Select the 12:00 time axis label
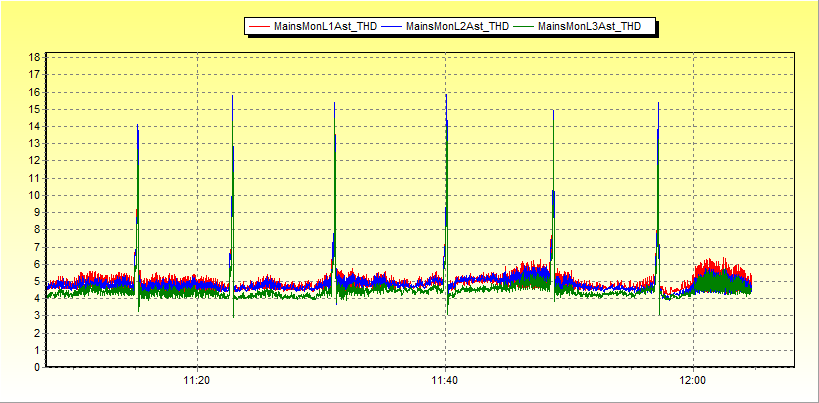 [692, 381]
